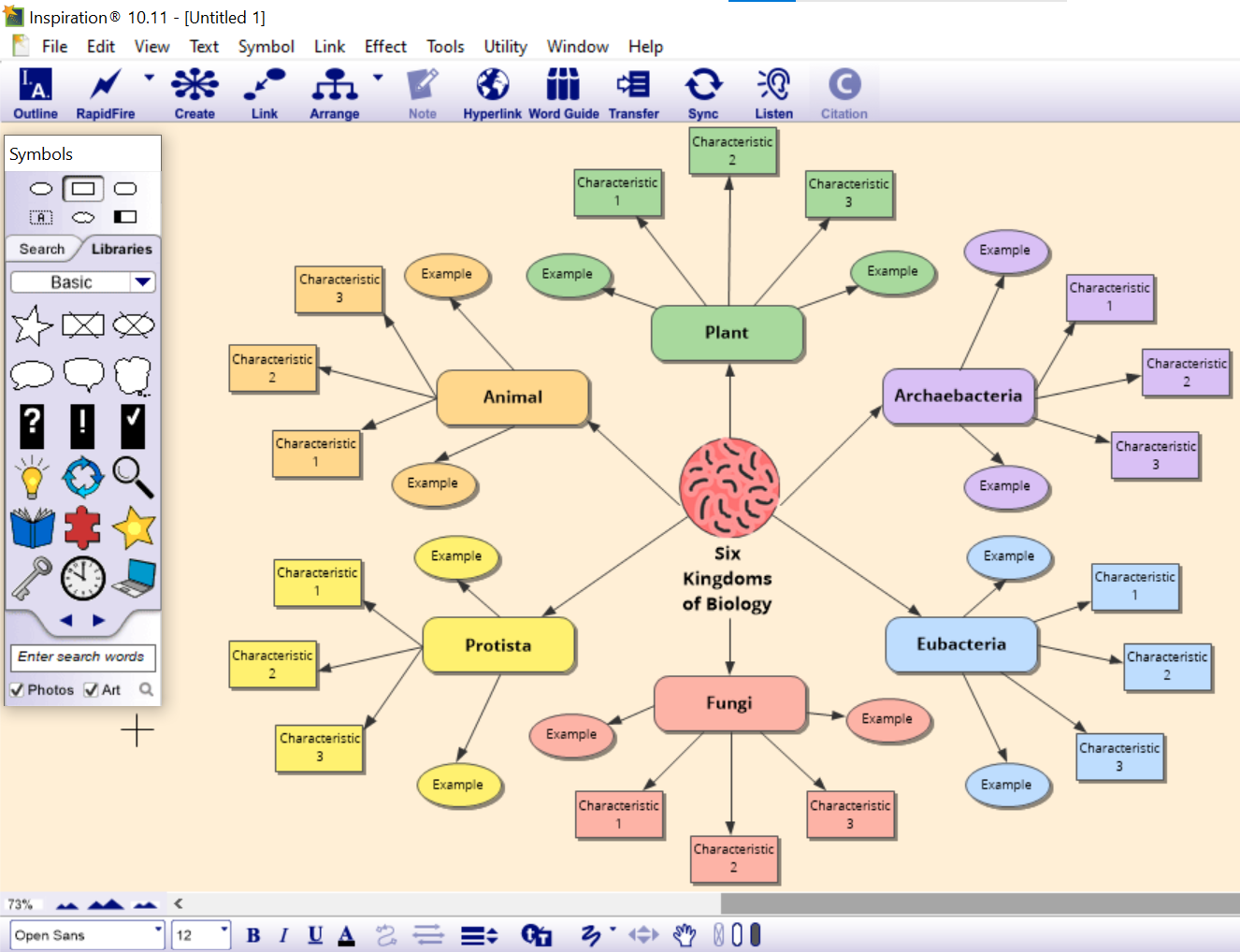This screenshot has width=1240, height=952.
Task: Switch to the Search tab in Symbols
Action: click(42, 249)
